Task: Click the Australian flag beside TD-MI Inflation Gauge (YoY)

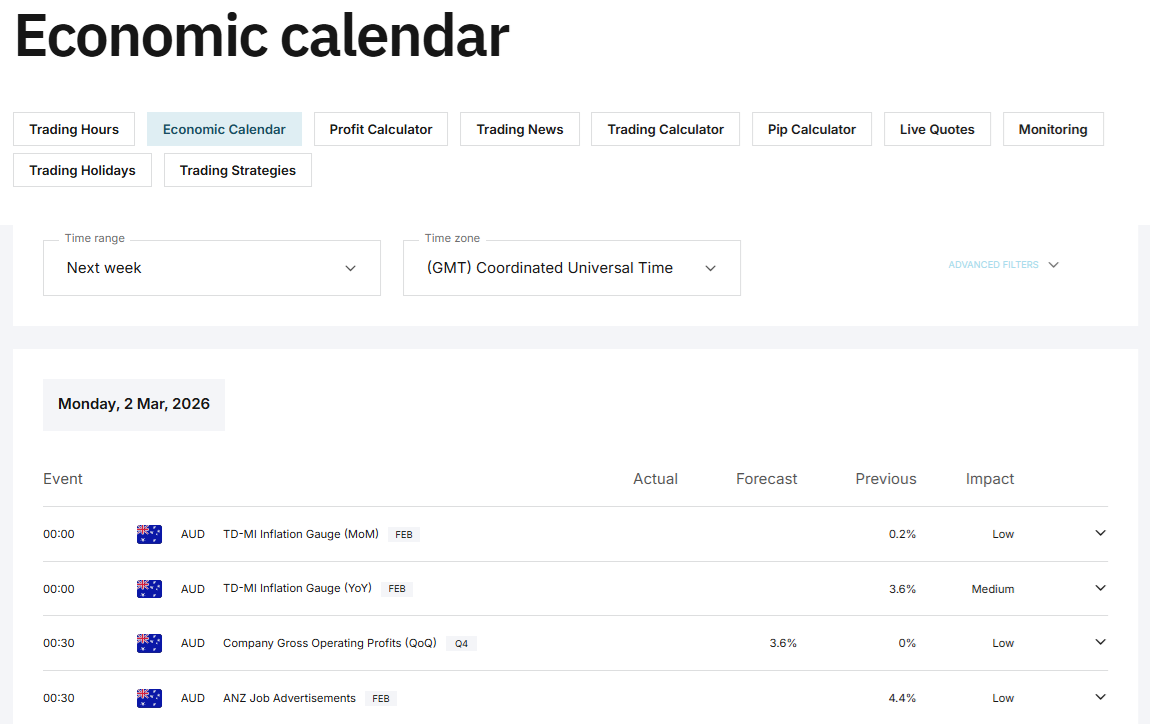Action: pyautogui.click(x=149, y=589)
